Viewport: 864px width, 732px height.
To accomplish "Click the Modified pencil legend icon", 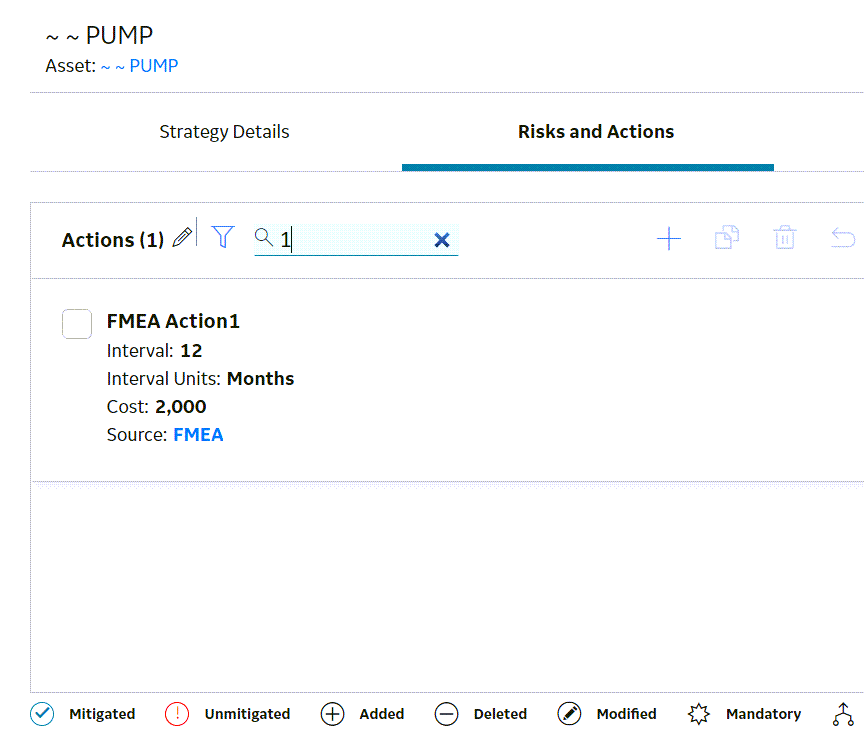I will click(569, 714).
